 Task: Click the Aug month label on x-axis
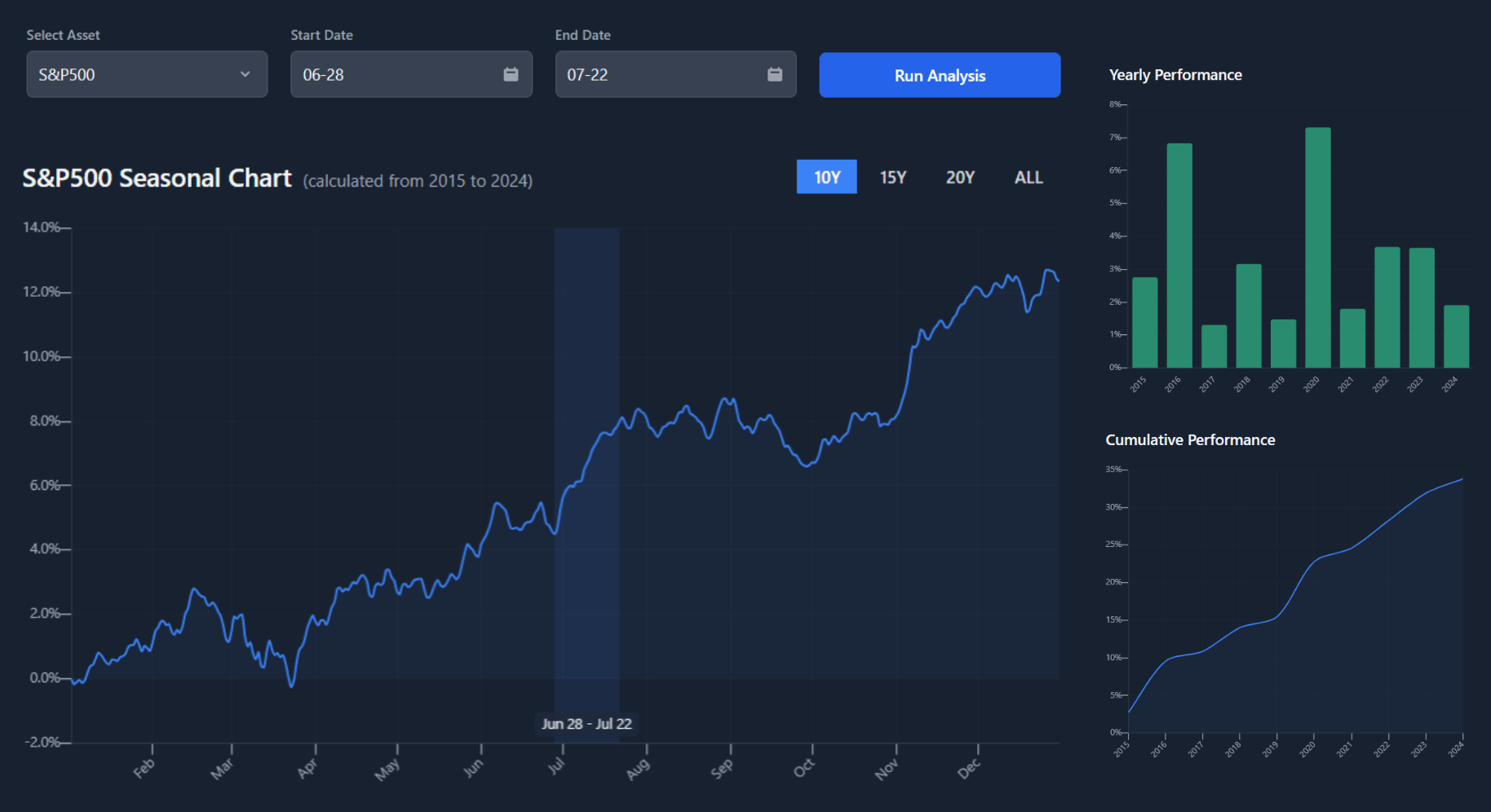(x=638, y=768)
